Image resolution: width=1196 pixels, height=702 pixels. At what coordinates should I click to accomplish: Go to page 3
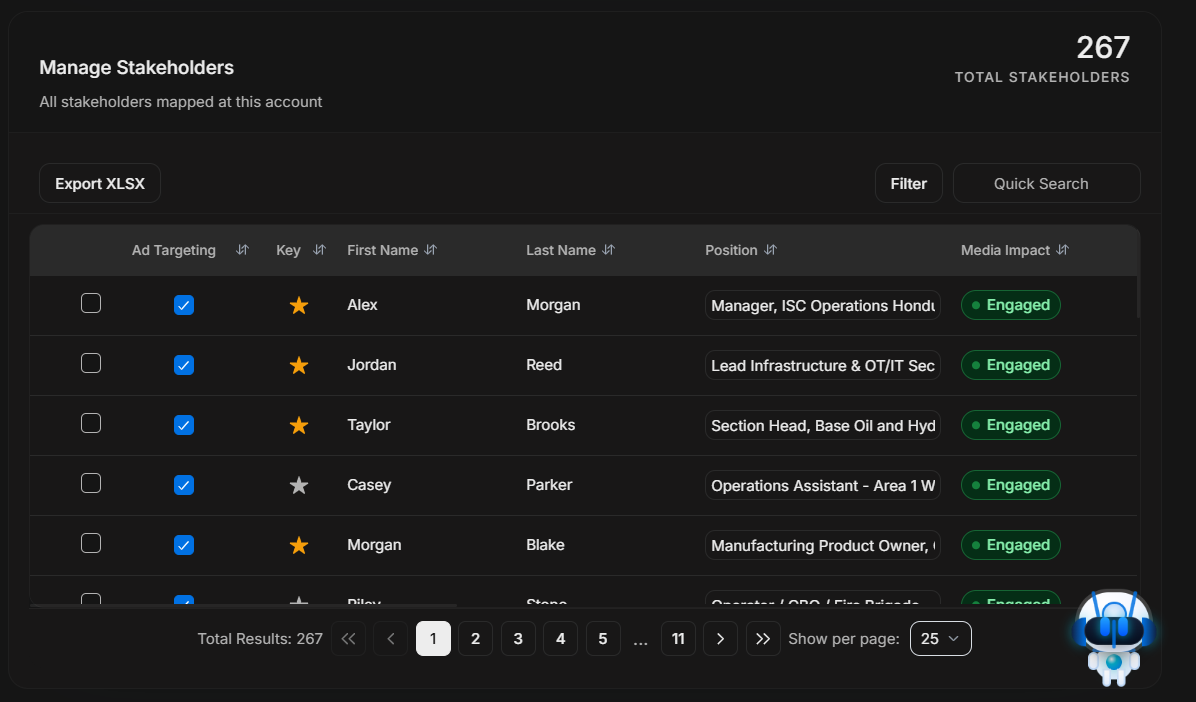(x=518, y=639)
